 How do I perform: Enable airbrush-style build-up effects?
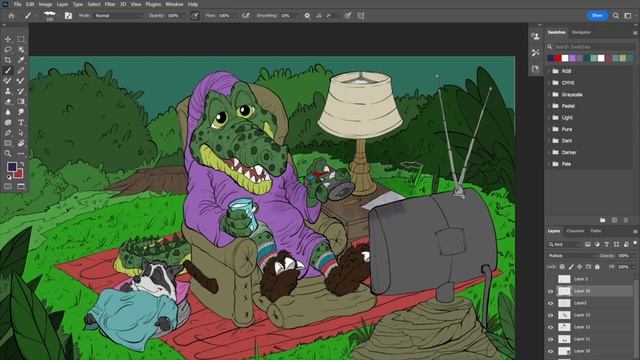coord(246,16)
